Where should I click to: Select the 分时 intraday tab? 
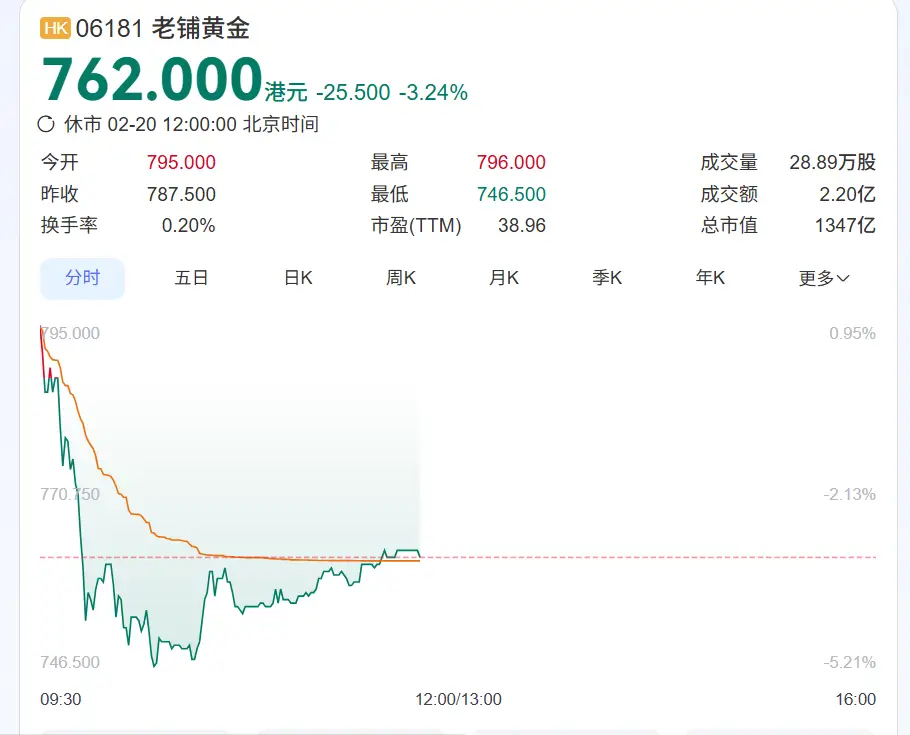(x=82, y=278)
